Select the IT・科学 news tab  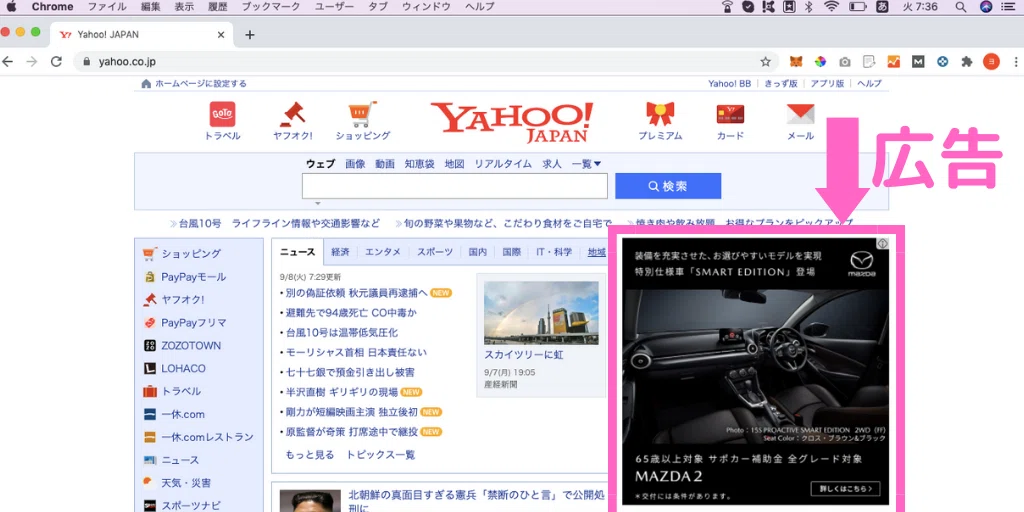click(554, 252)
